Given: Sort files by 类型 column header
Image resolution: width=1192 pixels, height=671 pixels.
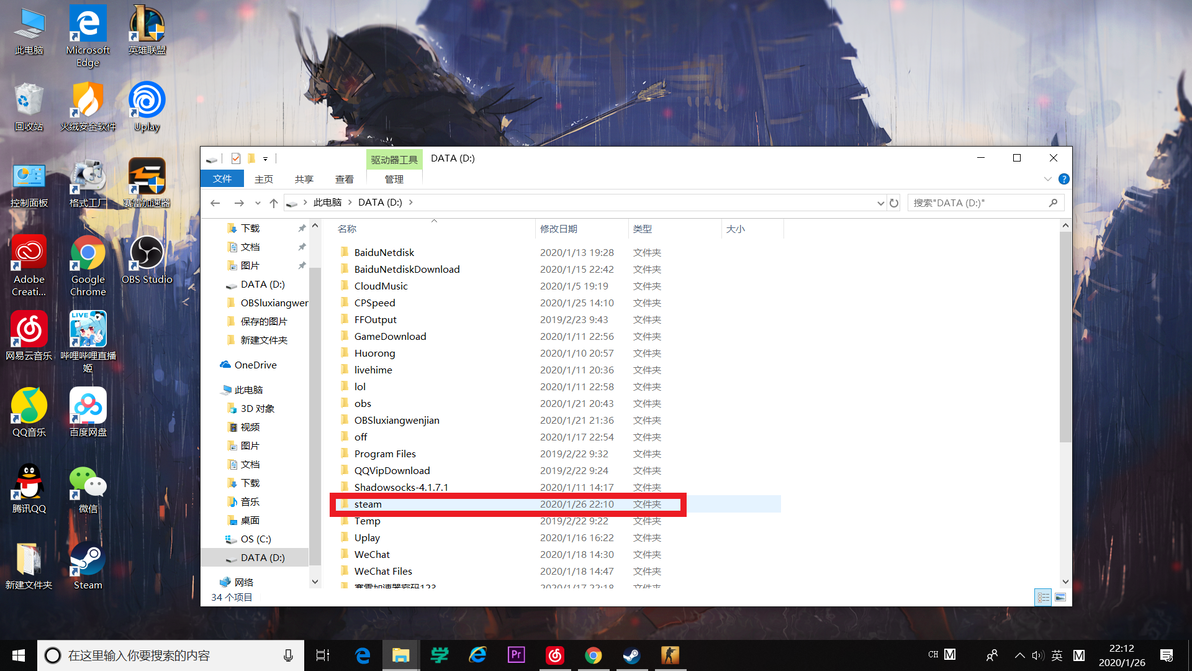Looking at the screenshot, I should point(675,229).
